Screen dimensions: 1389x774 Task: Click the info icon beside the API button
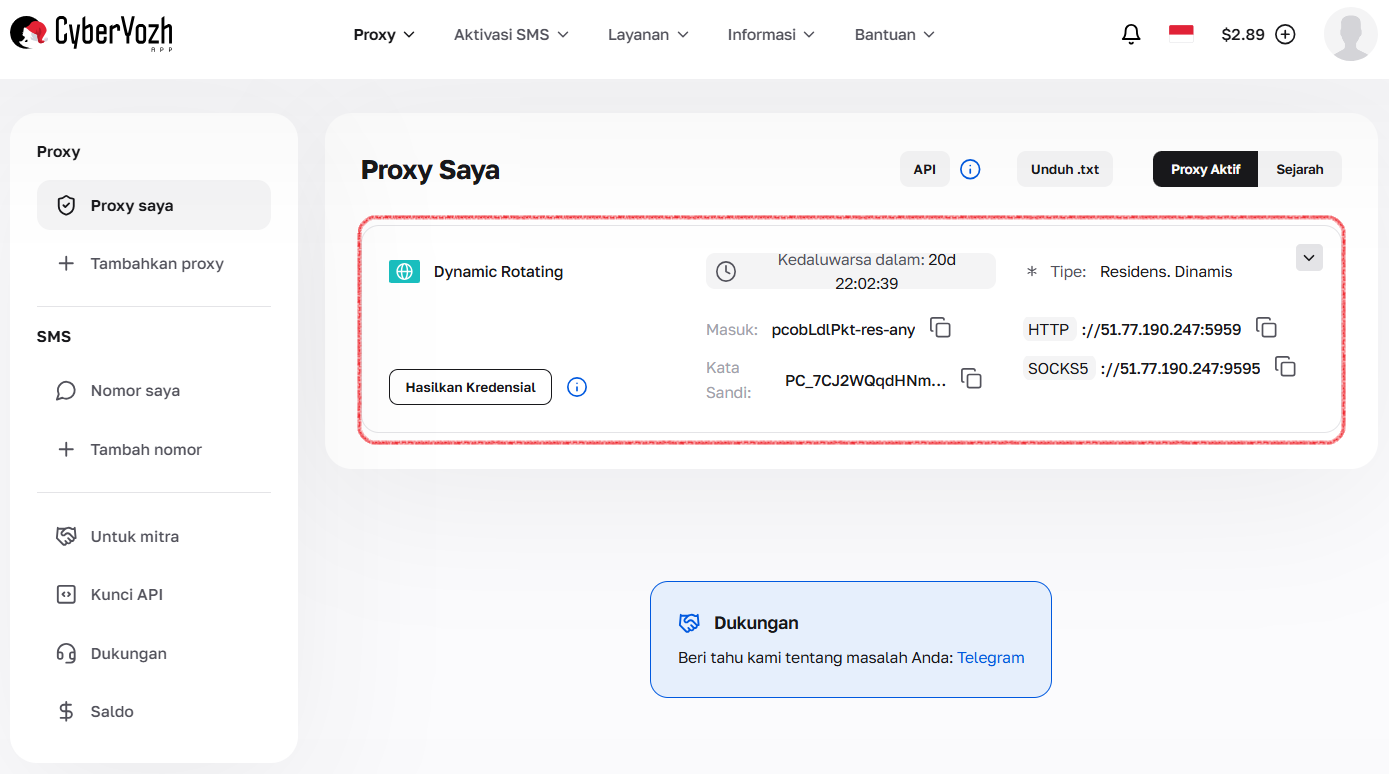pos(970,168)
